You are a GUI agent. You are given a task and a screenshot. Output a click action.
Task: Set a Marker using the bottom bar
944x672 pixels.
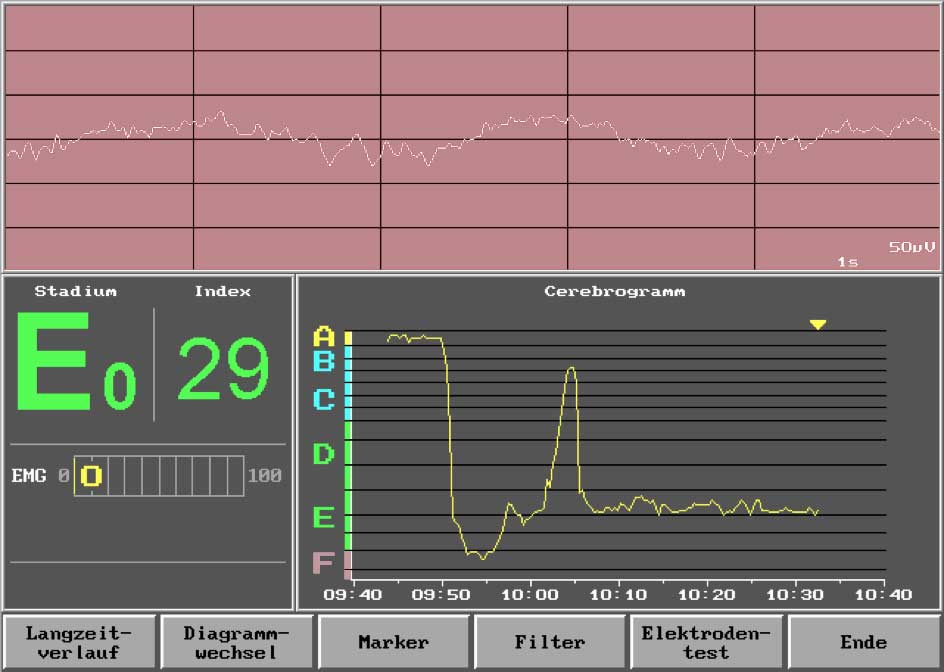pos(393,642)
